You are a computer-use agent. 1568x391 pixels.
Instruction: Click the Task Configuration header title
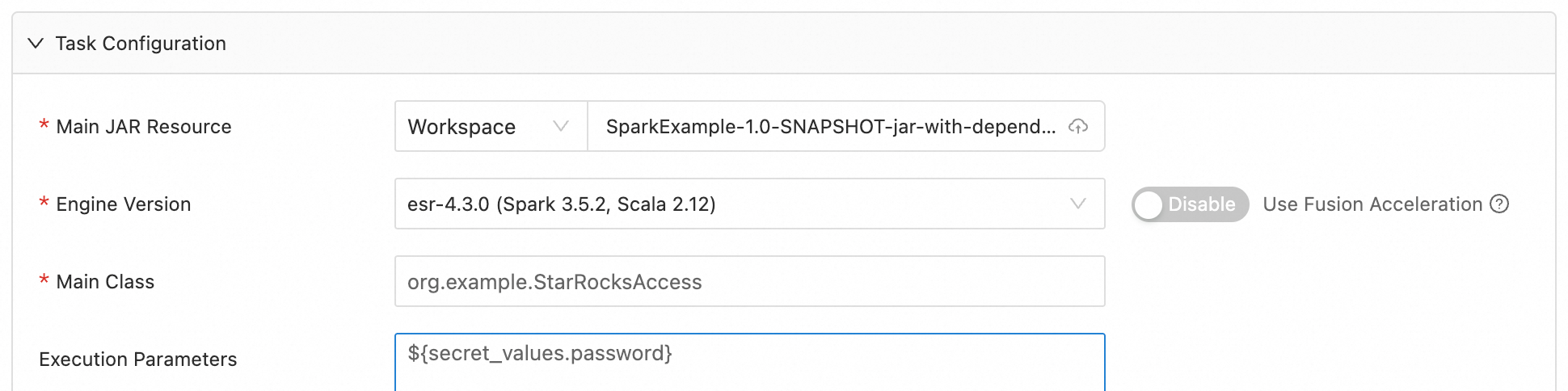click(x=141, y=44)
